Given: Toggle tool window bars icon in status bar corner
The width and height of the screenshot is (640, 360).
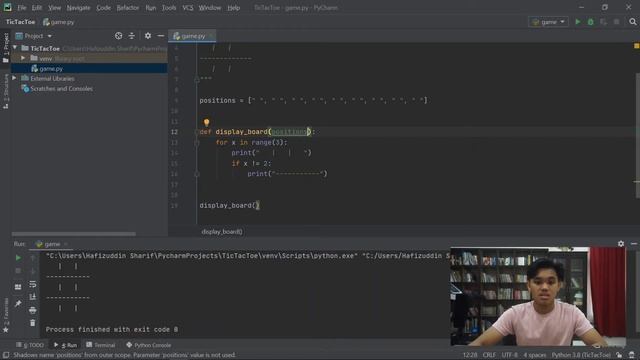Looking at the screenshot, I should pos(6,355).
